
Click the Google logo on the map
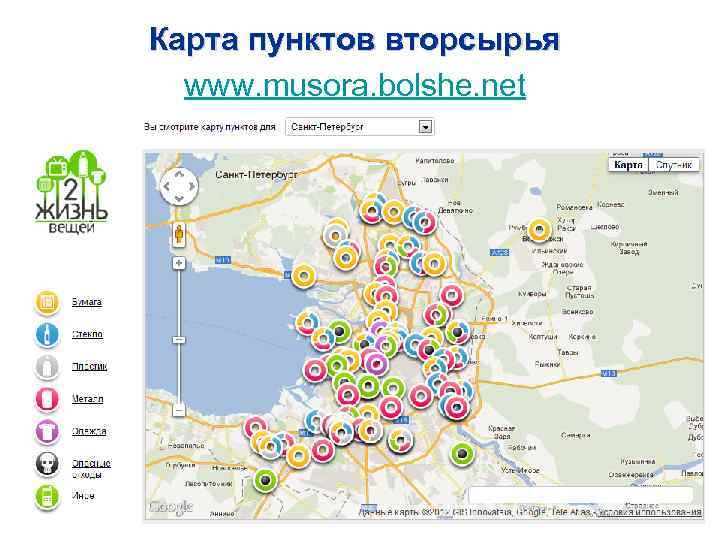point(170,506)
